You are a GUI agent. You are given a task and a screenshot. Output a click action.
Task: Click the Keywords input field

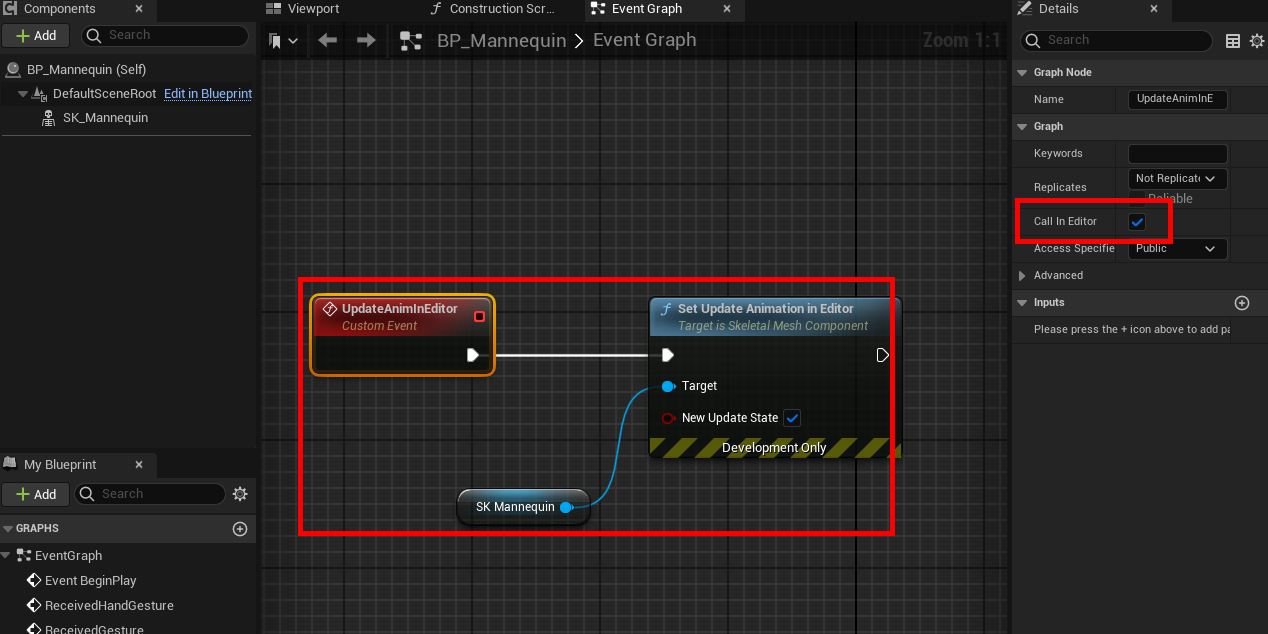(1177, 154)
